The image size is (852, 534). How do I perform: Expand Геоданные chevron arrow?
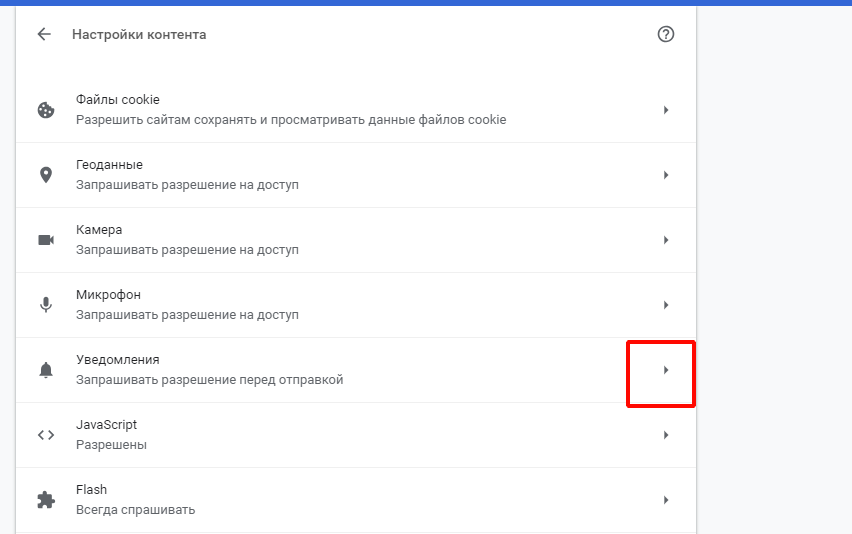[666, 175]
